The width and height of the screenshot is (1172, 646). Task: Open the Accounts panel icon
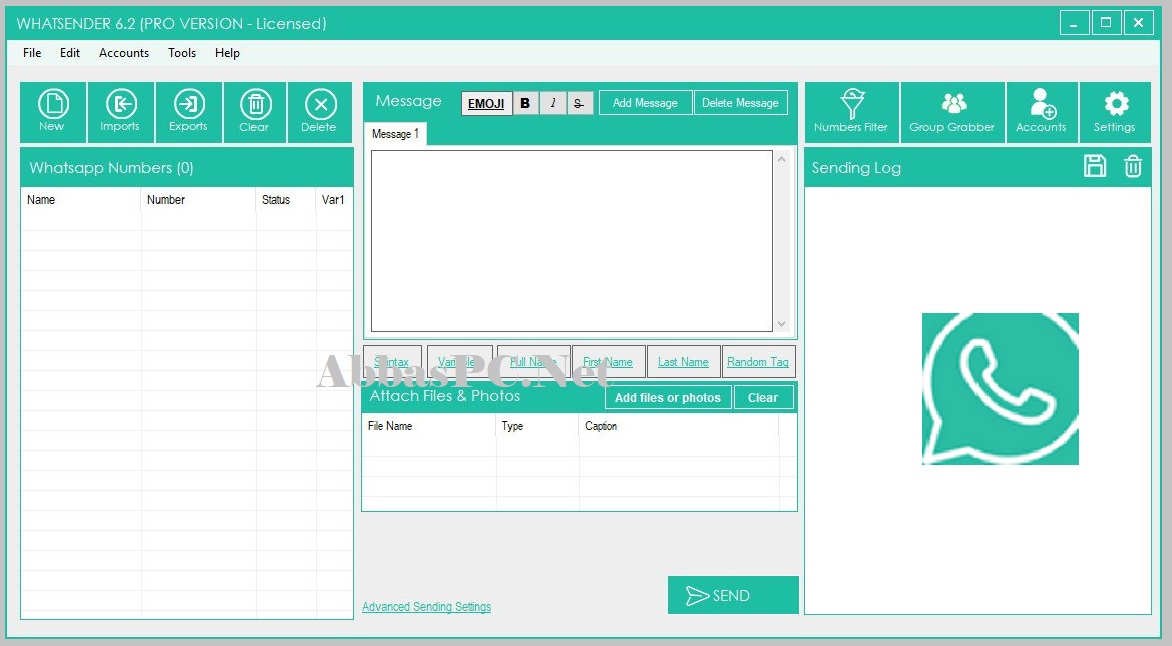pyautogui.click(x=1042, y=112)
